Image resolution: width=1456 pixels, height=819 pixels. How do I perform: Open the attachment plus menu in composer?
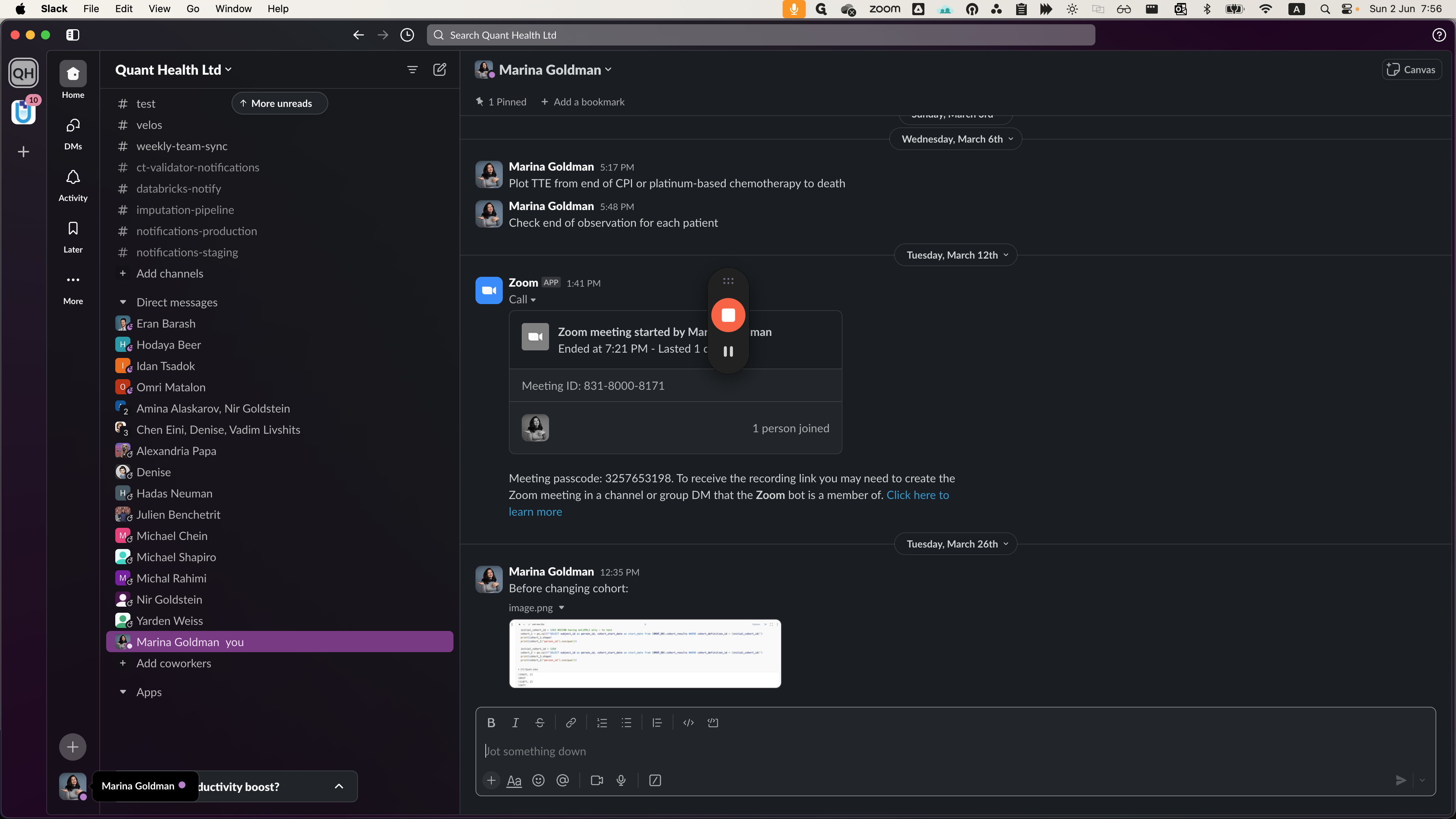491,780
